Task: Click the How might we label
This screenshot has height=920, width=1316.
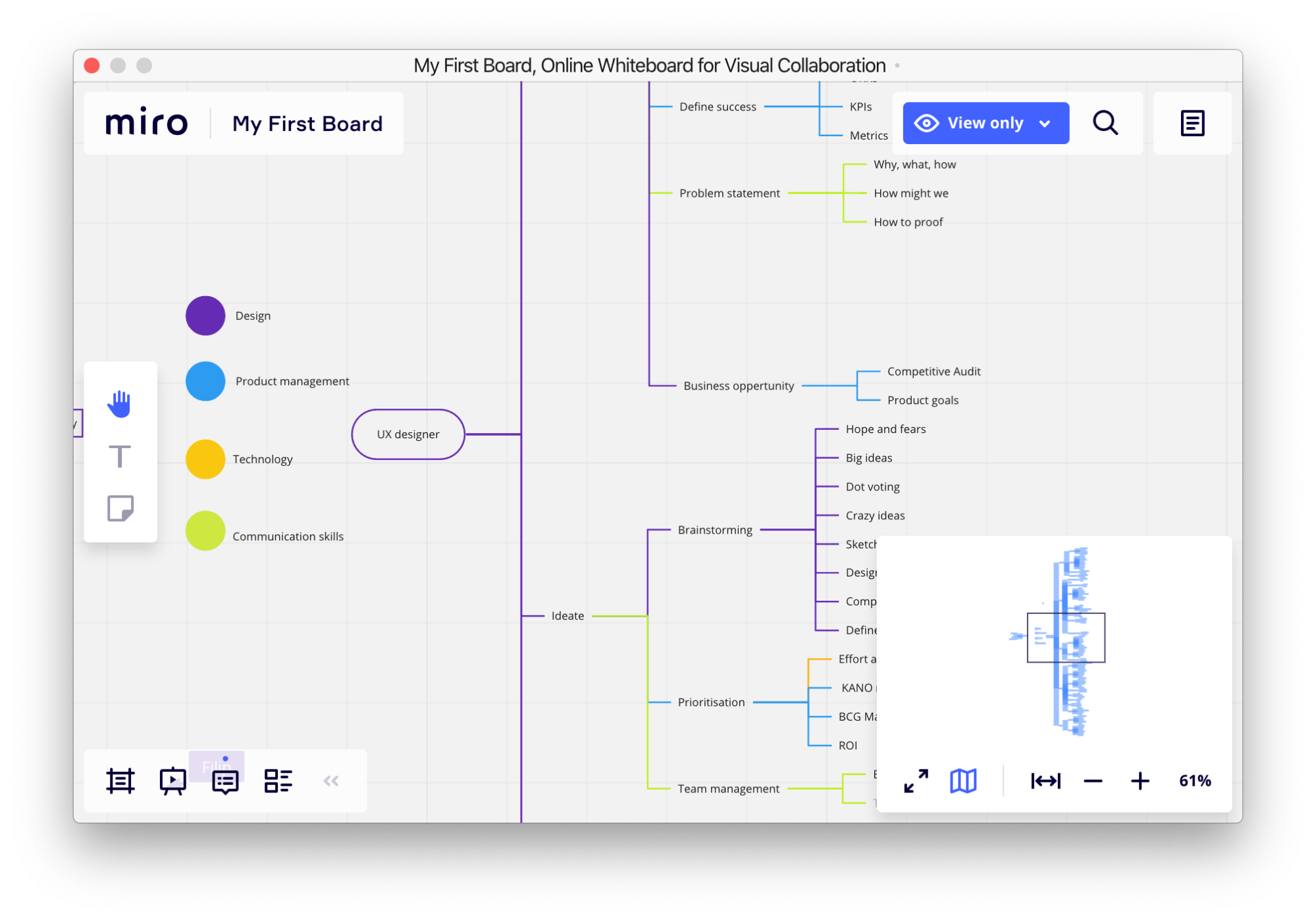Action: (910, 193)
